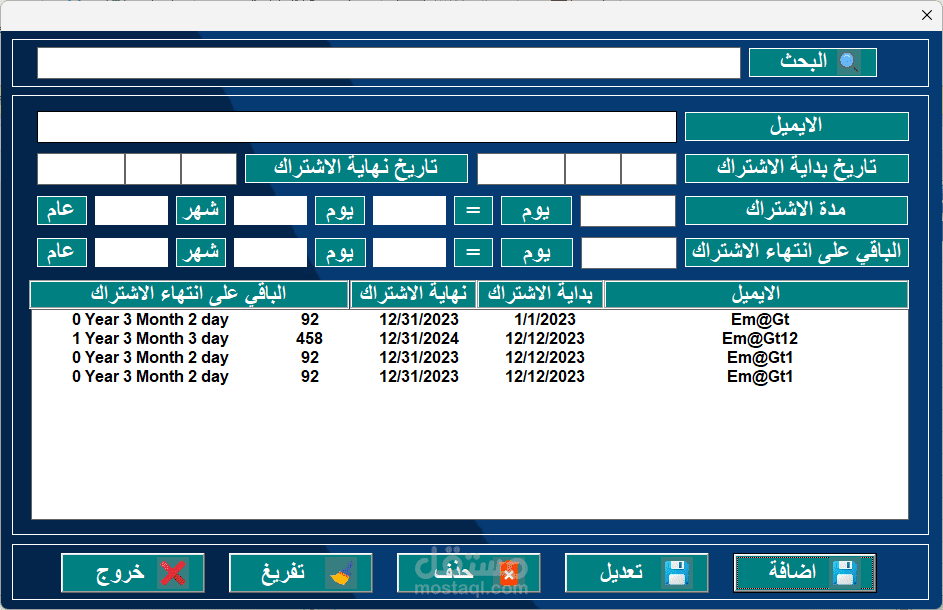The width and height of the screenshot is (943, 610).
Task: Click the تفريغ button text
Action: (283, 572)
